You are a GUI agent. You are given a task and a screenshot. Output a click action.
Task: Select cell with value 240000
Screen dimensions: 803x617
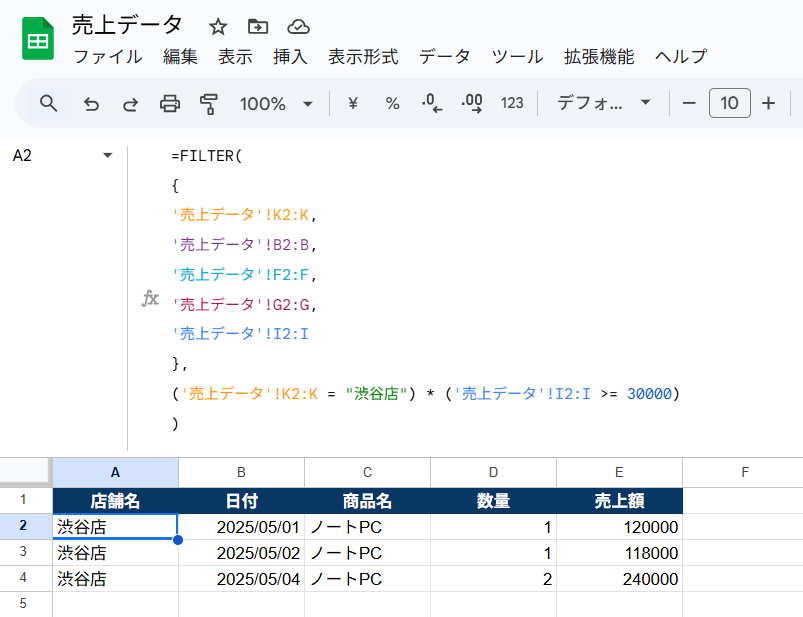(x=619, y=579)
